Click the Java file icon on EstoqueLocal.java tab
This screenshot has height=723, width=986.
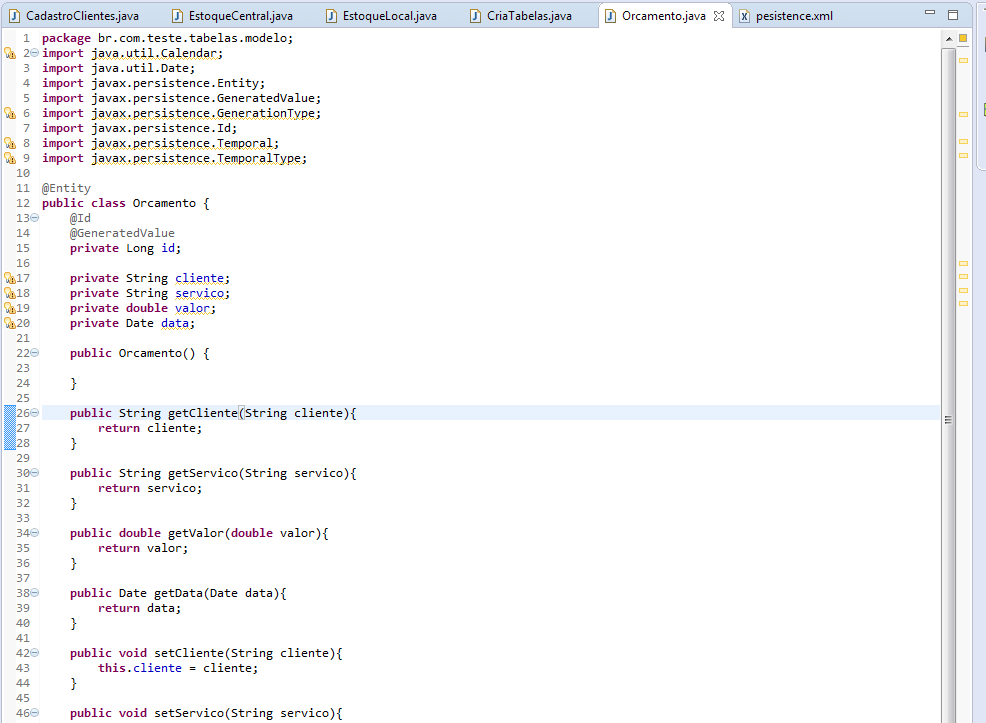pyautogui.click(x=331, y=16)
